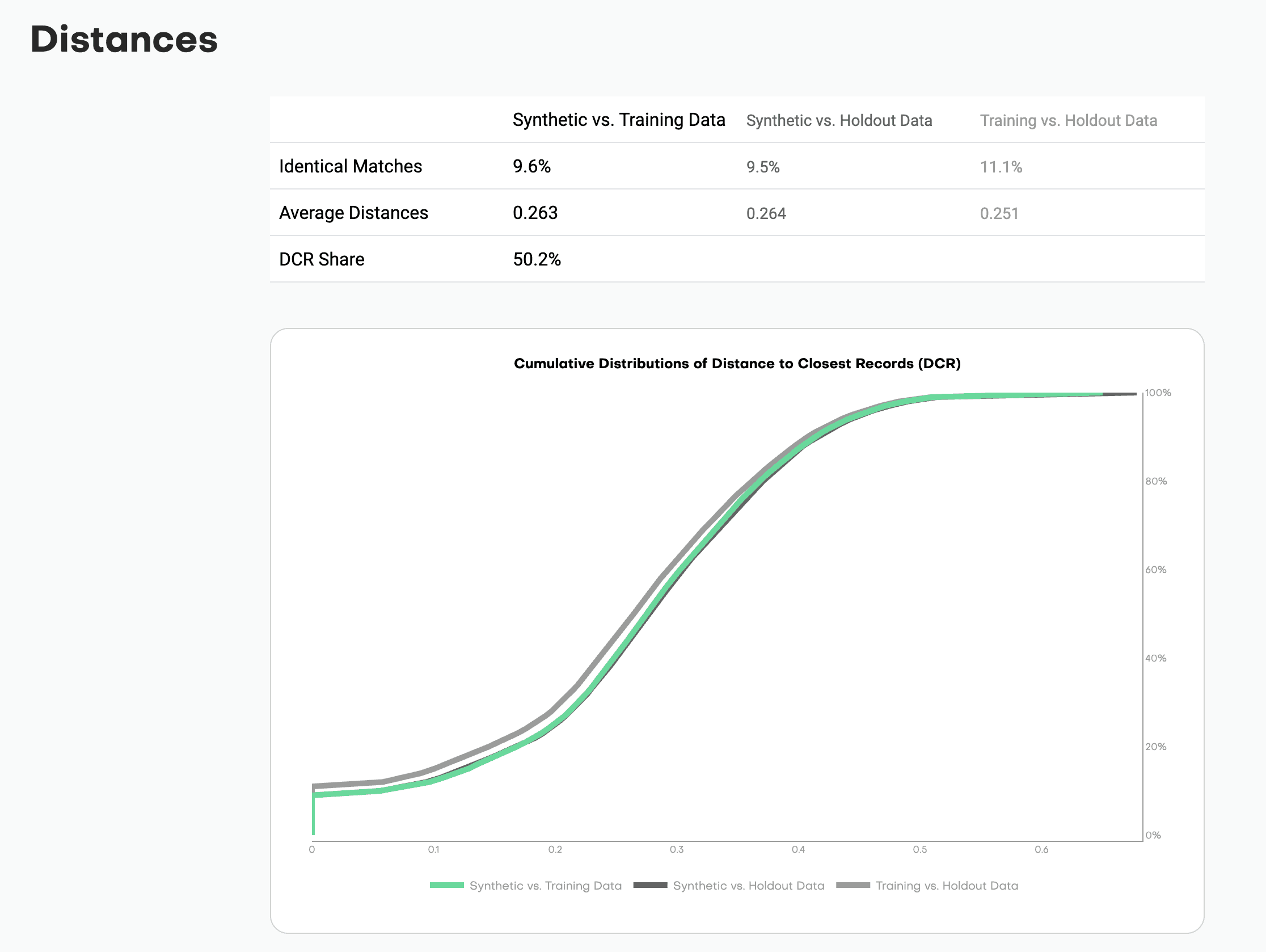This screenshot has width=1266, height=952.
Task: Select Training vs. Holdout Data column header
Action: pos(1068,121)
